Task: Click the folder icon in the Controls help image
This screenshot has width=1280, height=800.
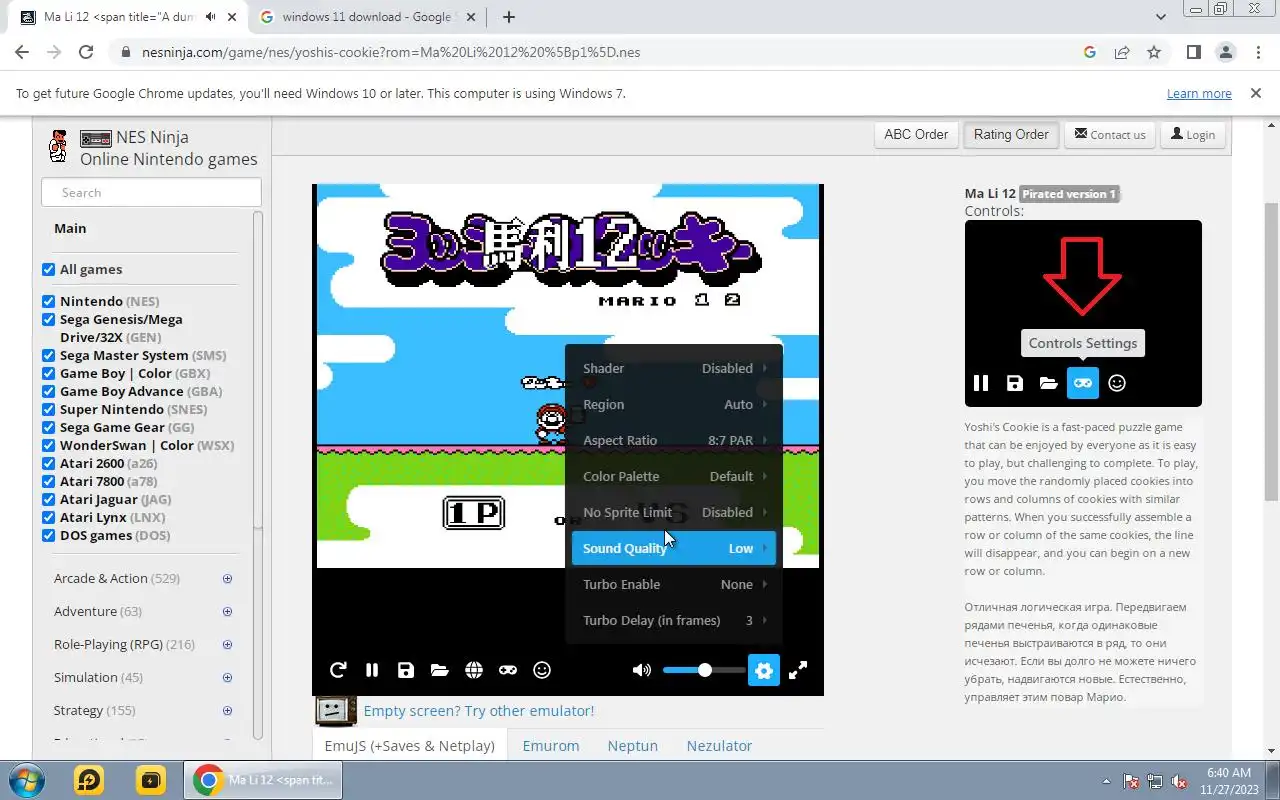Action: (1048, 383)
